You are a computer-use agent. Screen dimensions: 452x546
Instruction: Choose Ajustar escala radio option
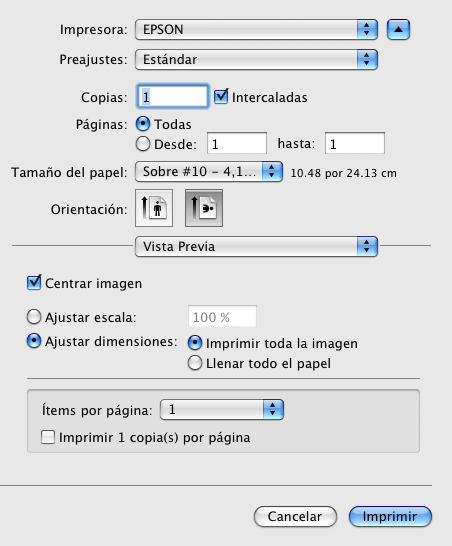(34, 317)
